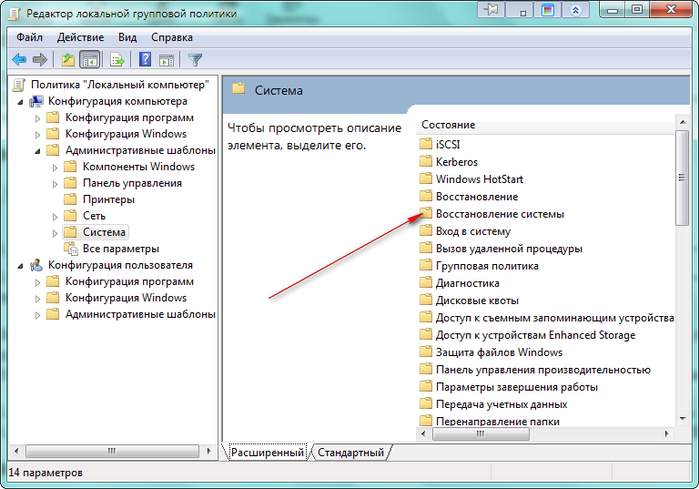Click the policy document icon in title bar
Image resolution: width=699 pixels, height=489 pixels.
pyautogui.click(x=14, y=13)
